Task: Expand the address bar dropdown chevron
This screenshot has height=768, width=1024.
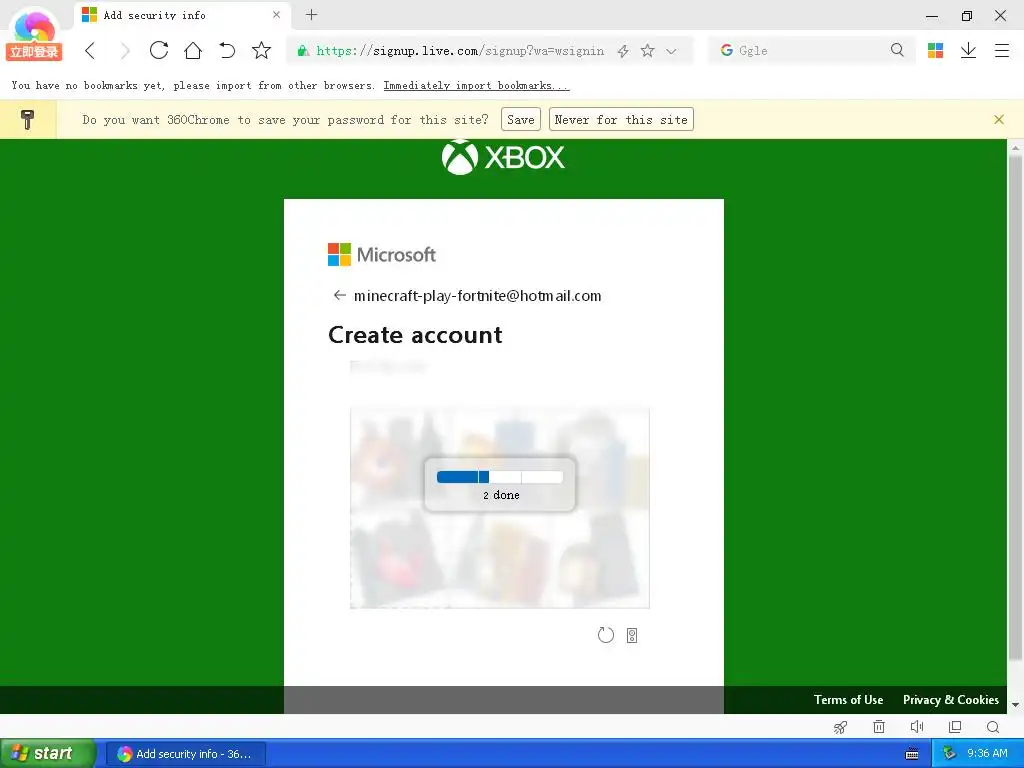Action: [x=671, y=51]
